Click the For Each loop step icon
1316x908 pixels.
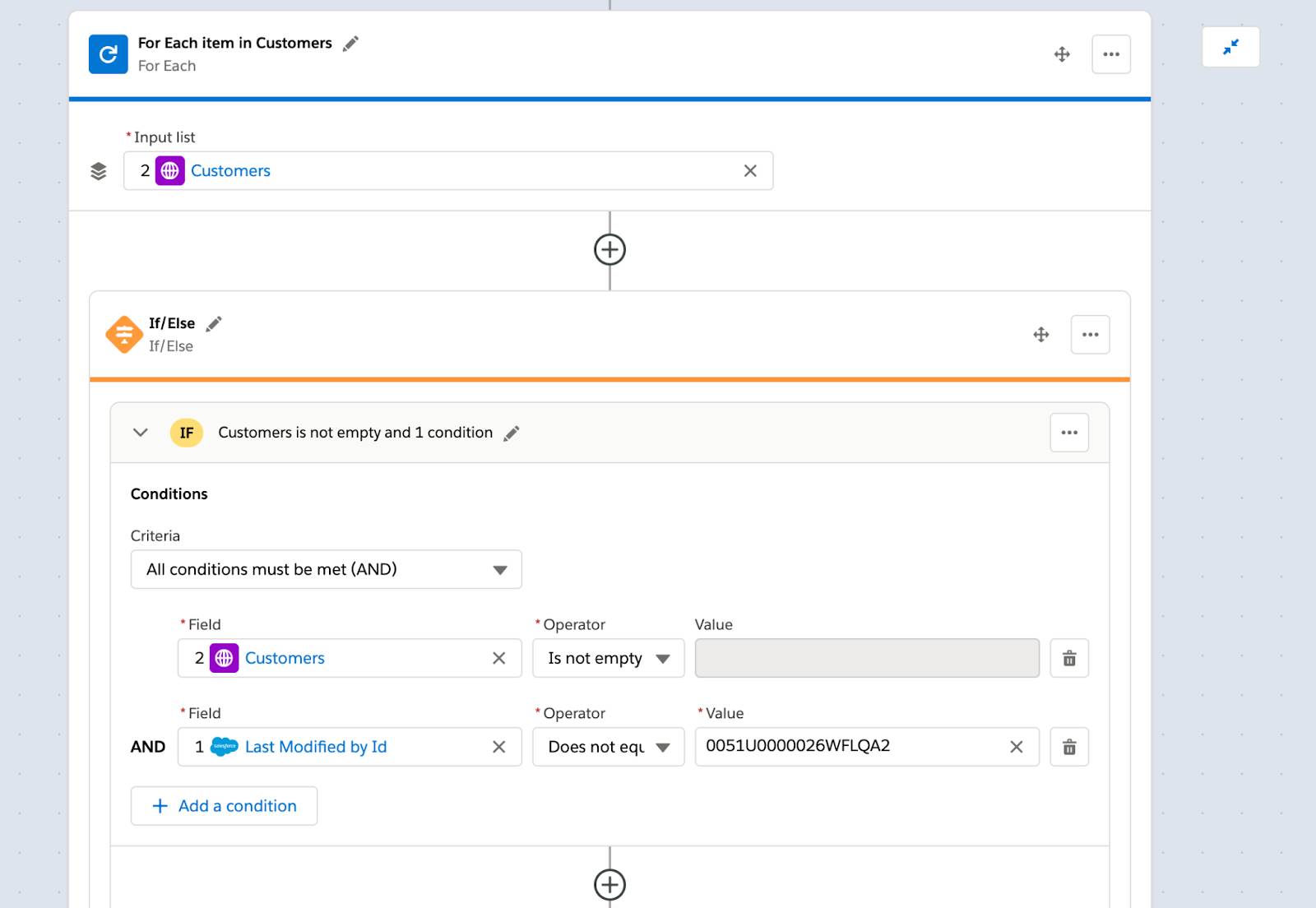click(108, 54)
